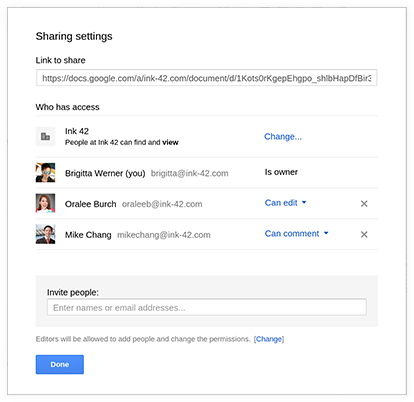
Task: Click the Ink 42 access description row
Action: click(x=207, y=137)
